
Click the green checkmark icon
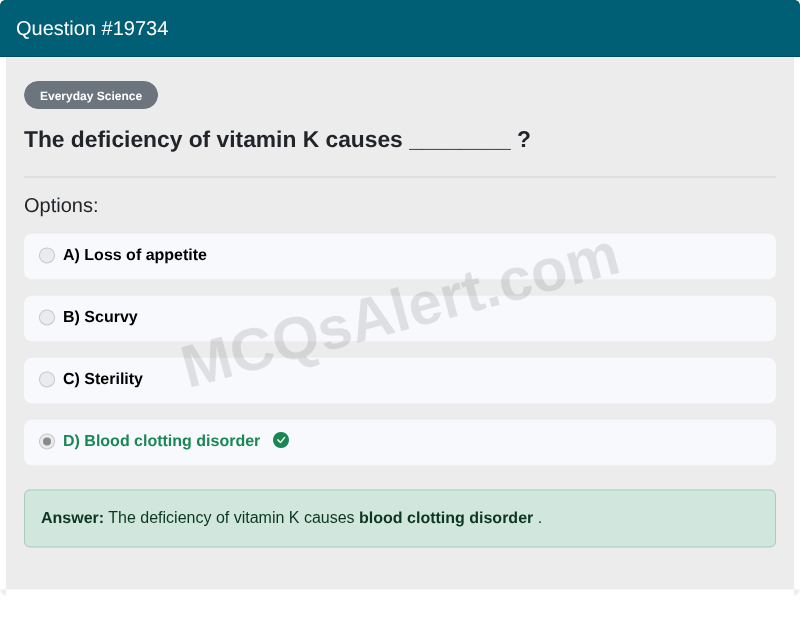point(281,440)
